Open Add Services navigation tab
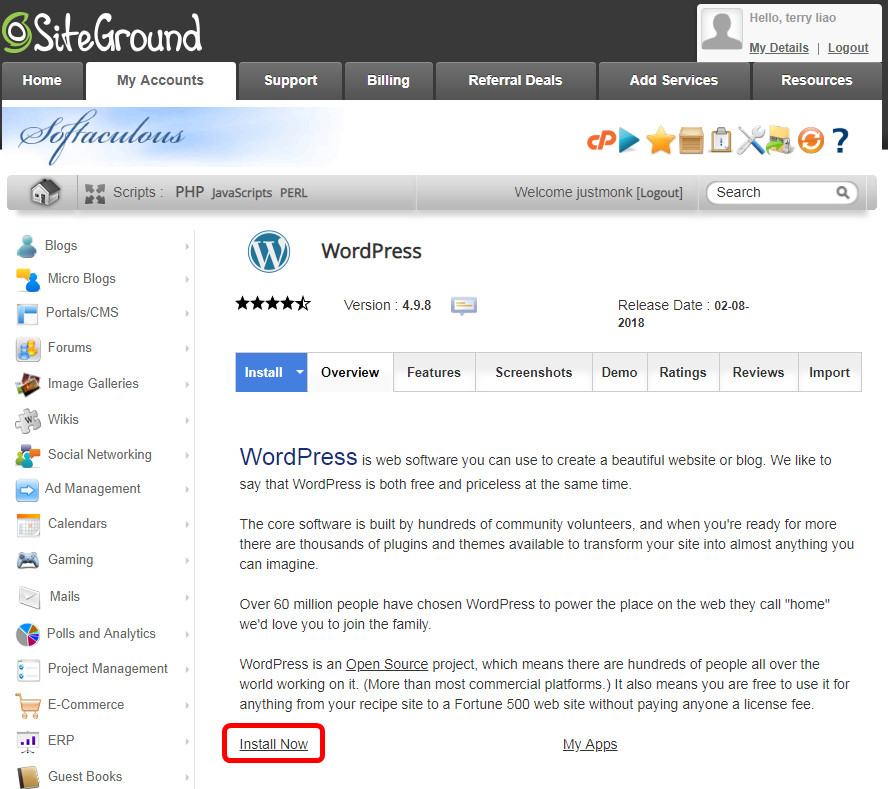Viewport: 888px width, 789px height. (674, 80)
